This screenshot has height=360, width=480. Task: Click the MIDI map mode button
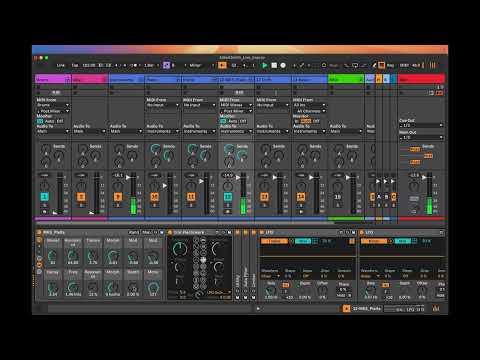[x=404, y=66]
